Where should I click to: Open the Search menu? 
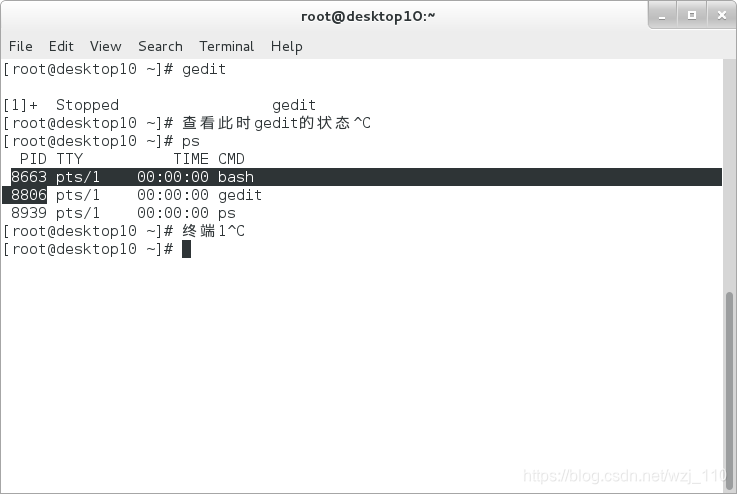coord(160,46)
